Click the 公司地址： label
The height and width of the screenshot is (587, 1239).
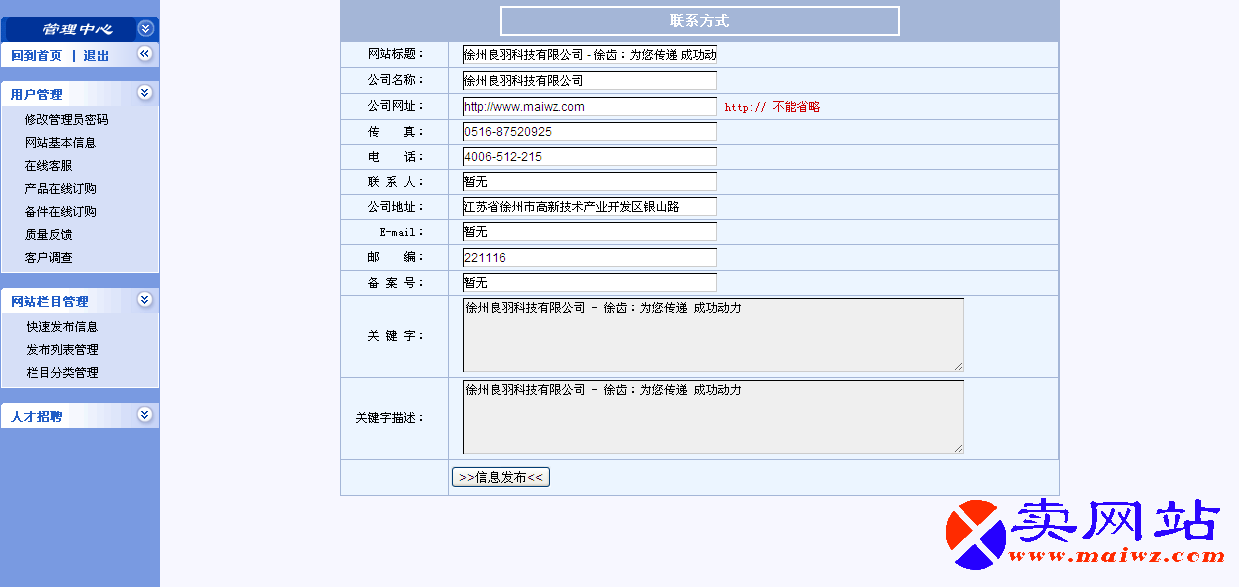(x=396, y=207)
